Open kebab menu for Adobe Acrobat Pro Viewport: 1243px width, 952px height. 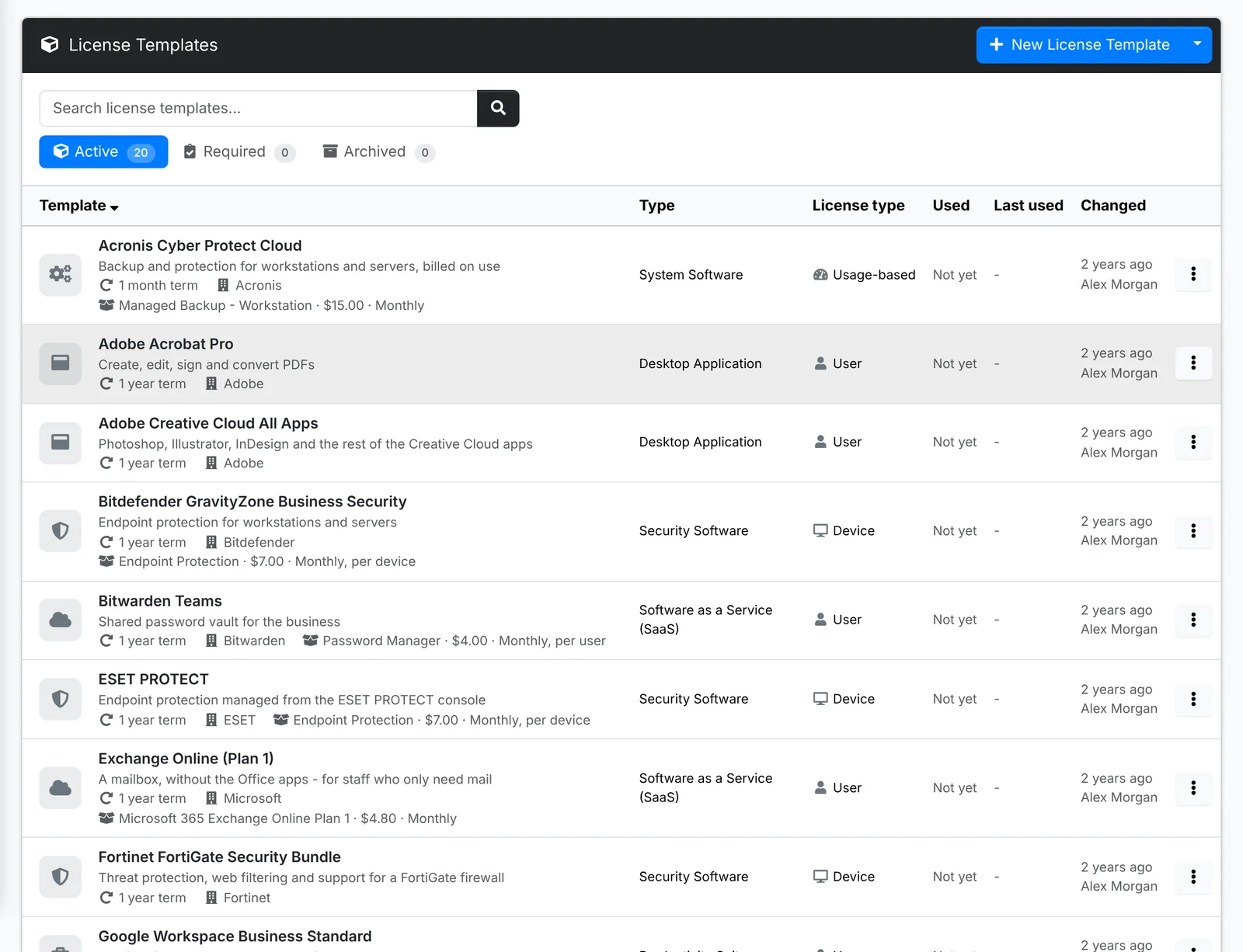1193,363
